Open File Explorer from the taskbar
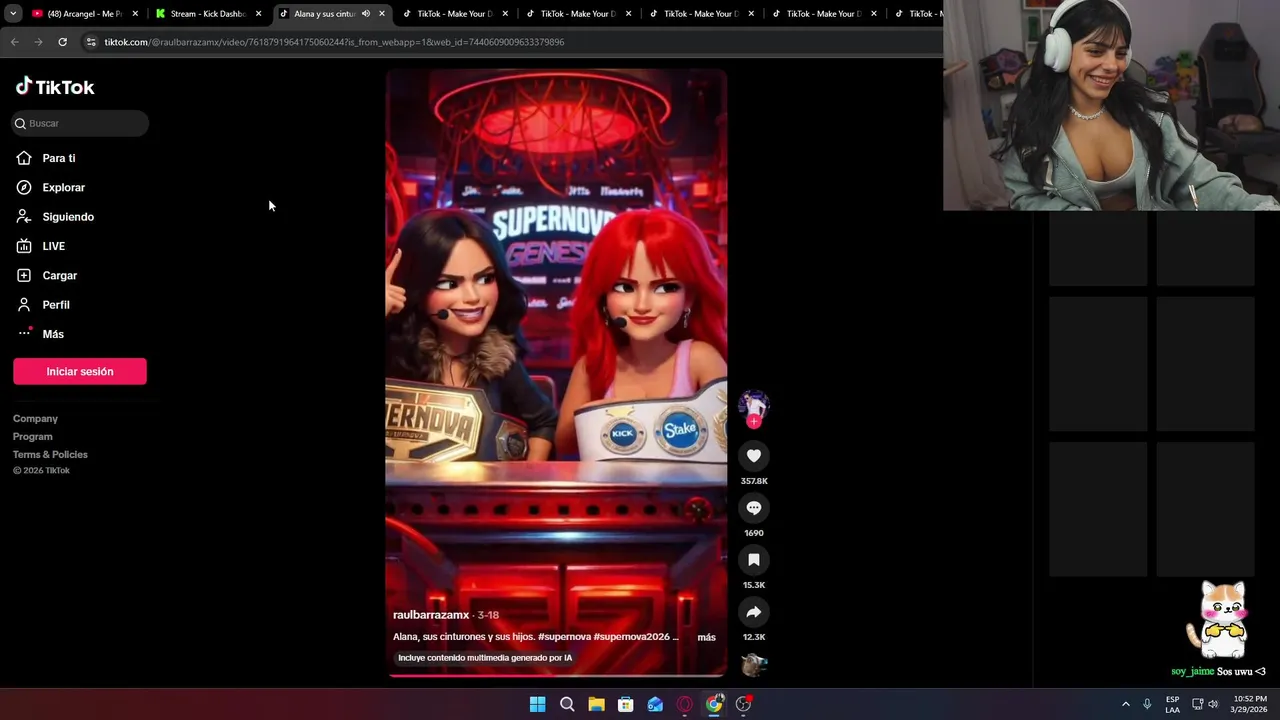 coord(596,704)
